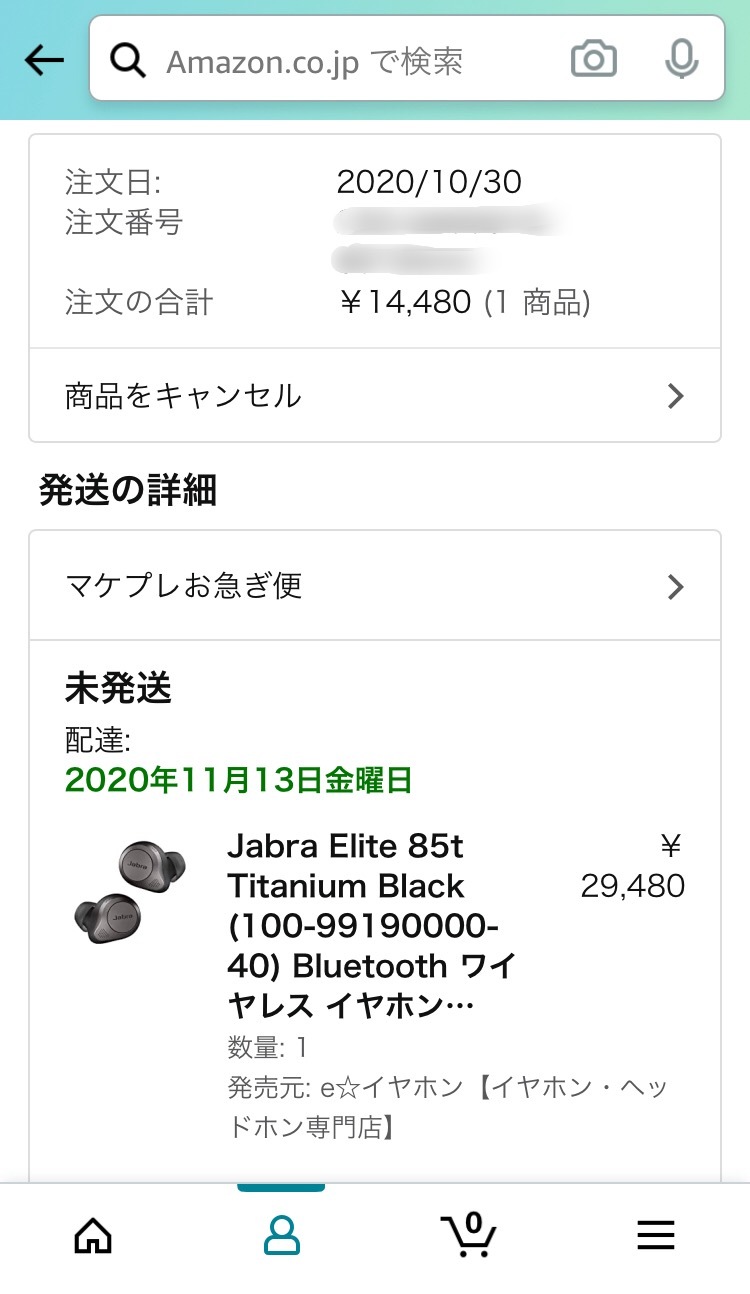This screenshot has height=1294, width=750.
Task: Select the マケプレお急ぎ便 label
Action: click(183, 585)
